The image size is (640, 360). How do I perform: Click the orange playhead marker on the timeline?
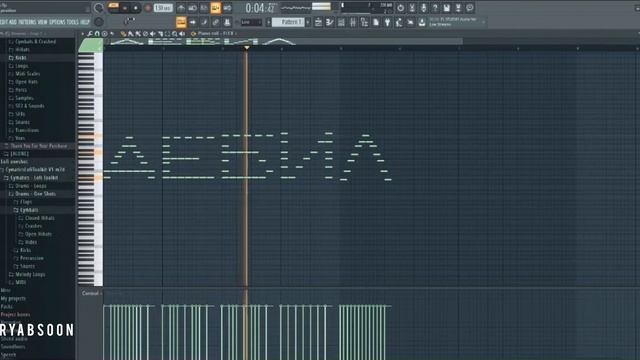tap(247, 48)
